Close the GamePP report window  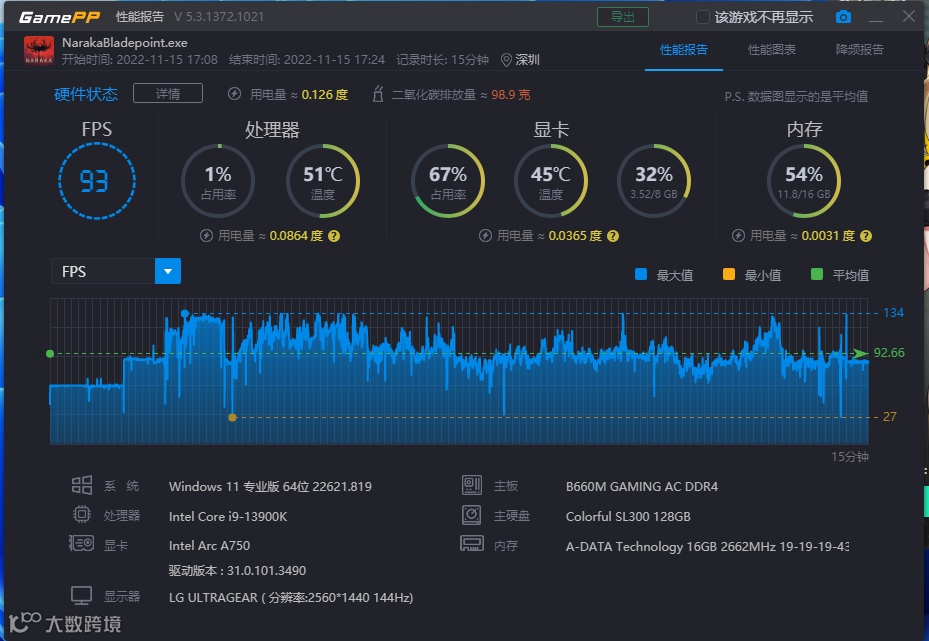(x=909, y=16)
